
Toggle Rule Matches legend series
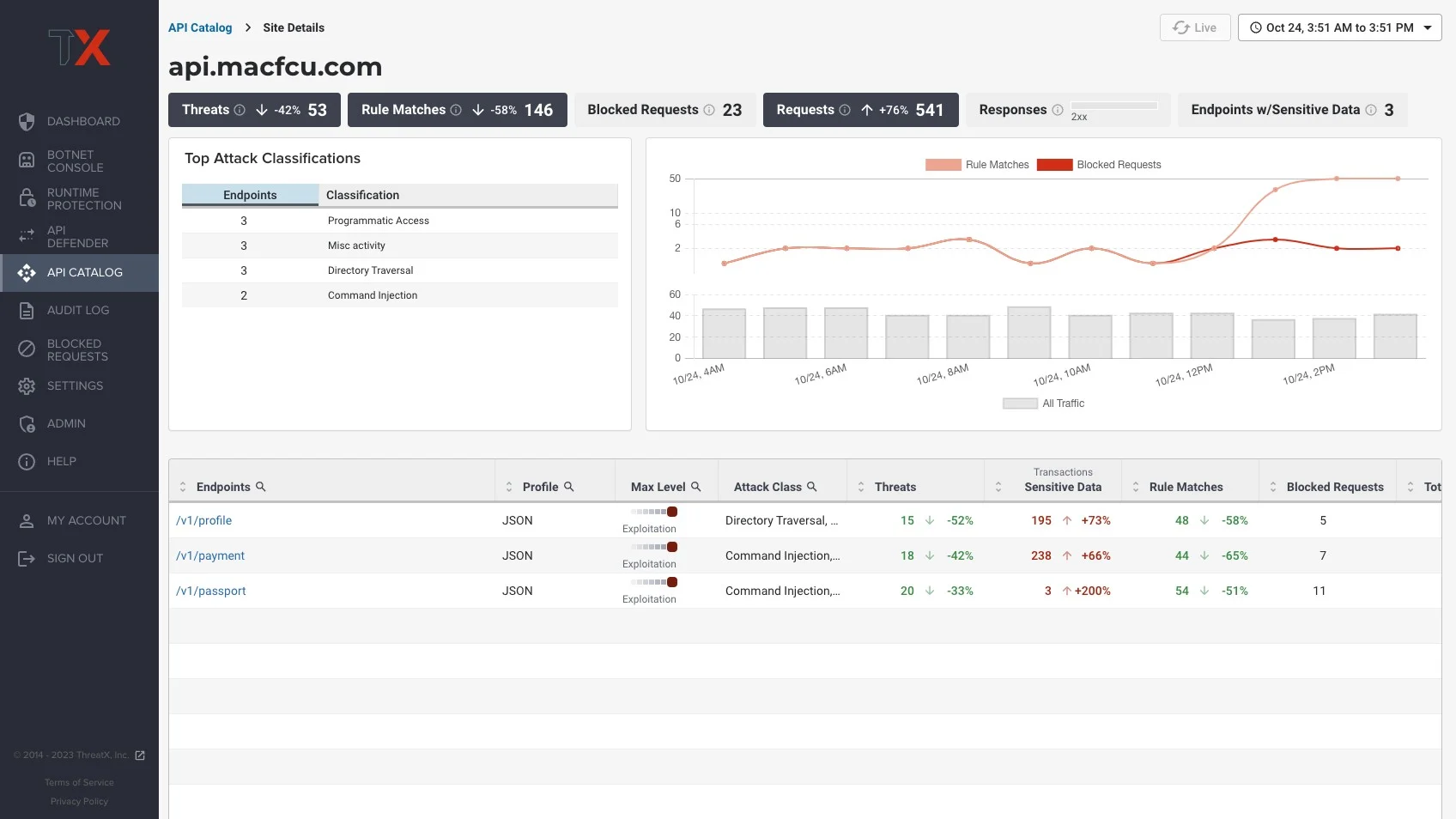click(977, 165)
